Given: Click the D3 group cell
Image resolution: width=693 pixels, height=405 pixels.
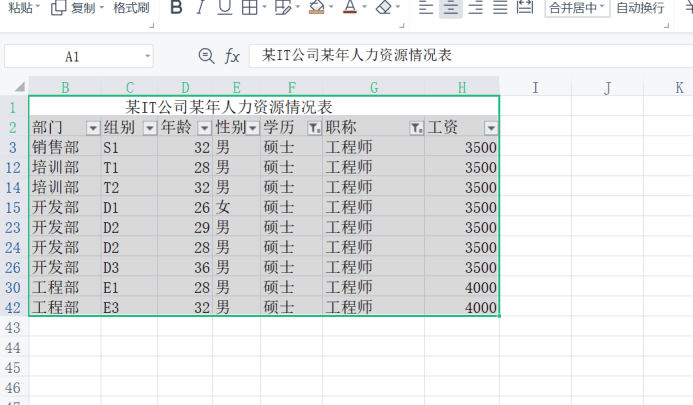Looking at the screenshot, I should click(129, 267).
